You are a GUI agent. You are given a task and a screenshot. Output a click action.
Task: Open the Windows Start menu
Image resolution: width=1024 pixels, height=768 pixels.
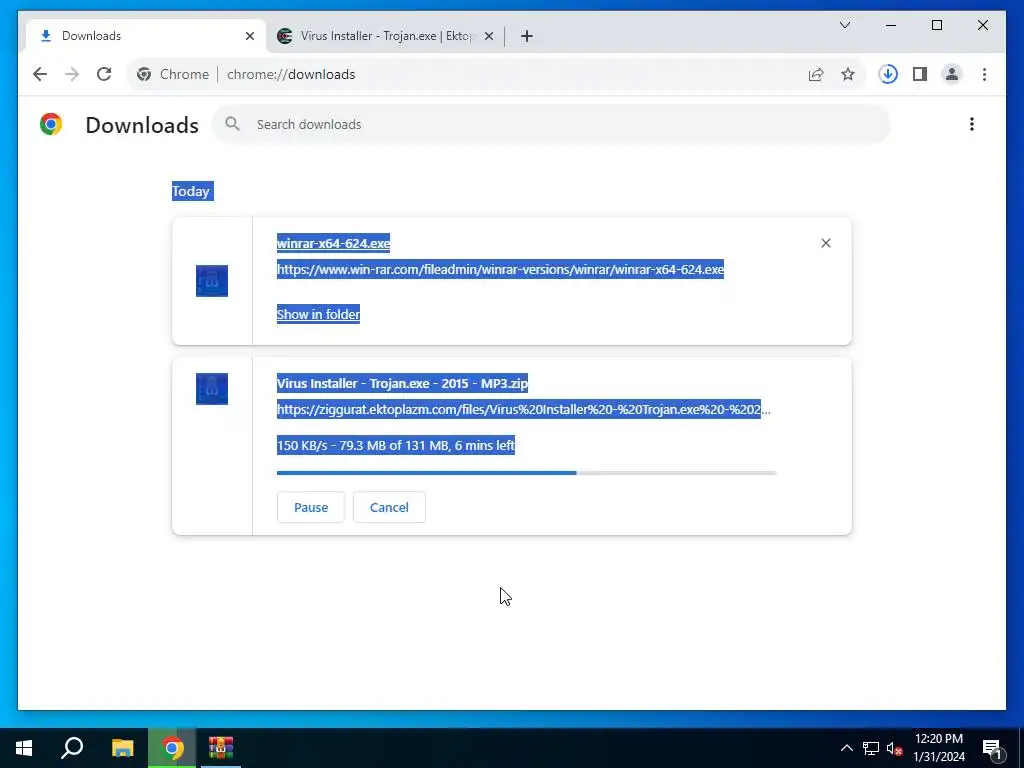tap(24, 748)
